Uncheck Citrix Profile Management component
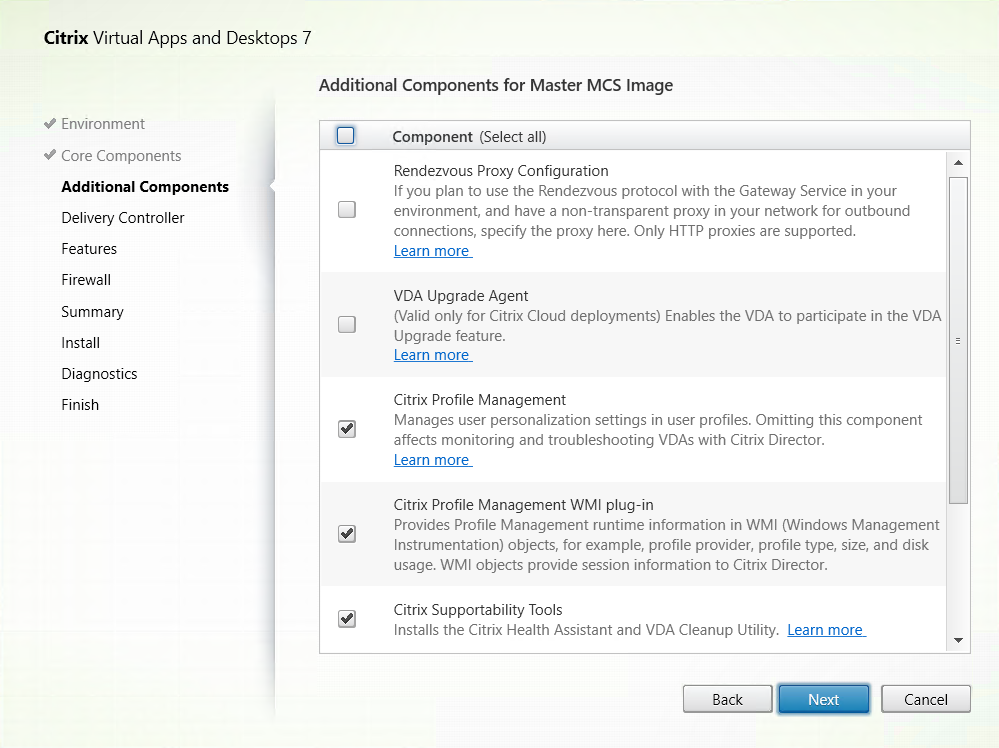Viewport: 999px width, 748px height. click(x=347, y=429)
